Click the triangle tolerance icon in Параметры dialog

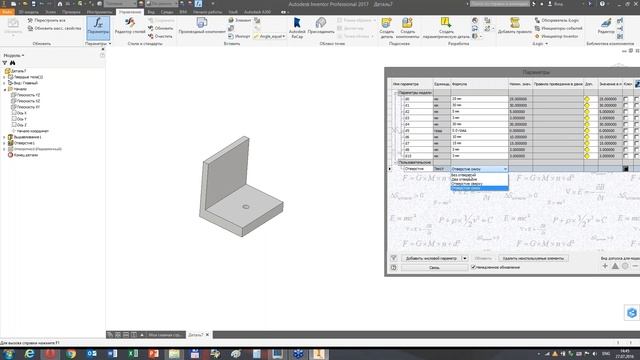click(615, 266)
